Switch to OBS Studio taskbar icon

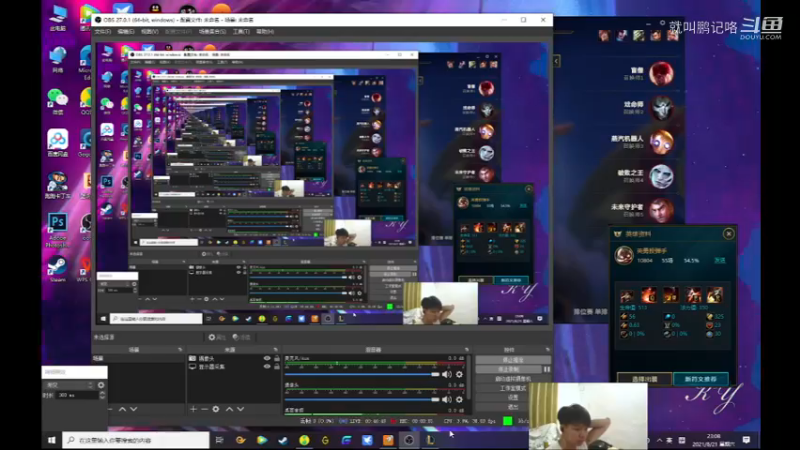click(x=409, y=440)
